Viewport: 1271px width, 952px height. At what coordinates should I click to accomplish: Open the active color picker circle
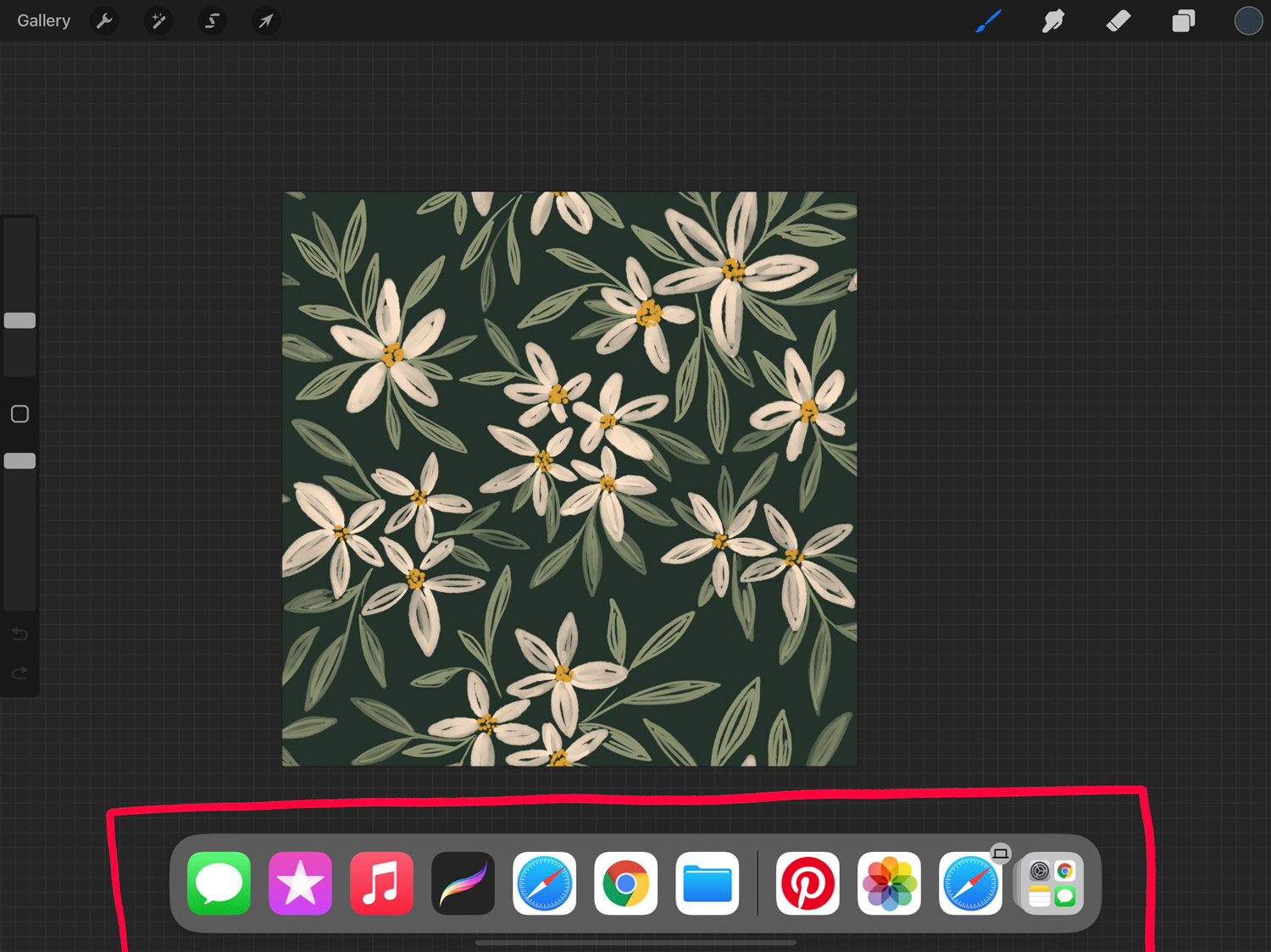(1248, 20)
